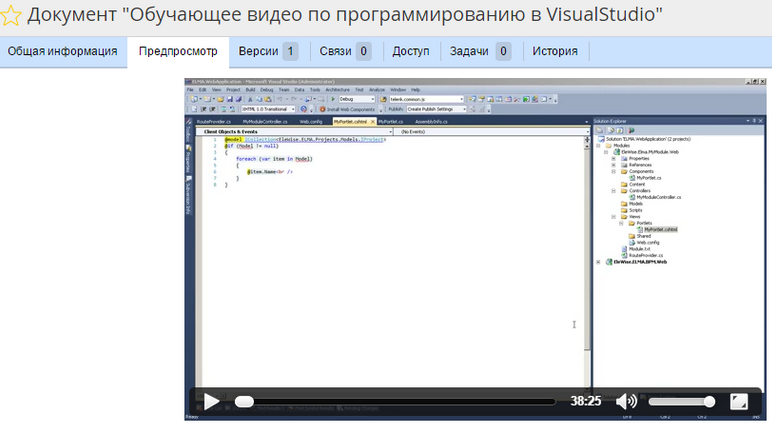Click the 38:25 video time display

[x=585, y=401]
